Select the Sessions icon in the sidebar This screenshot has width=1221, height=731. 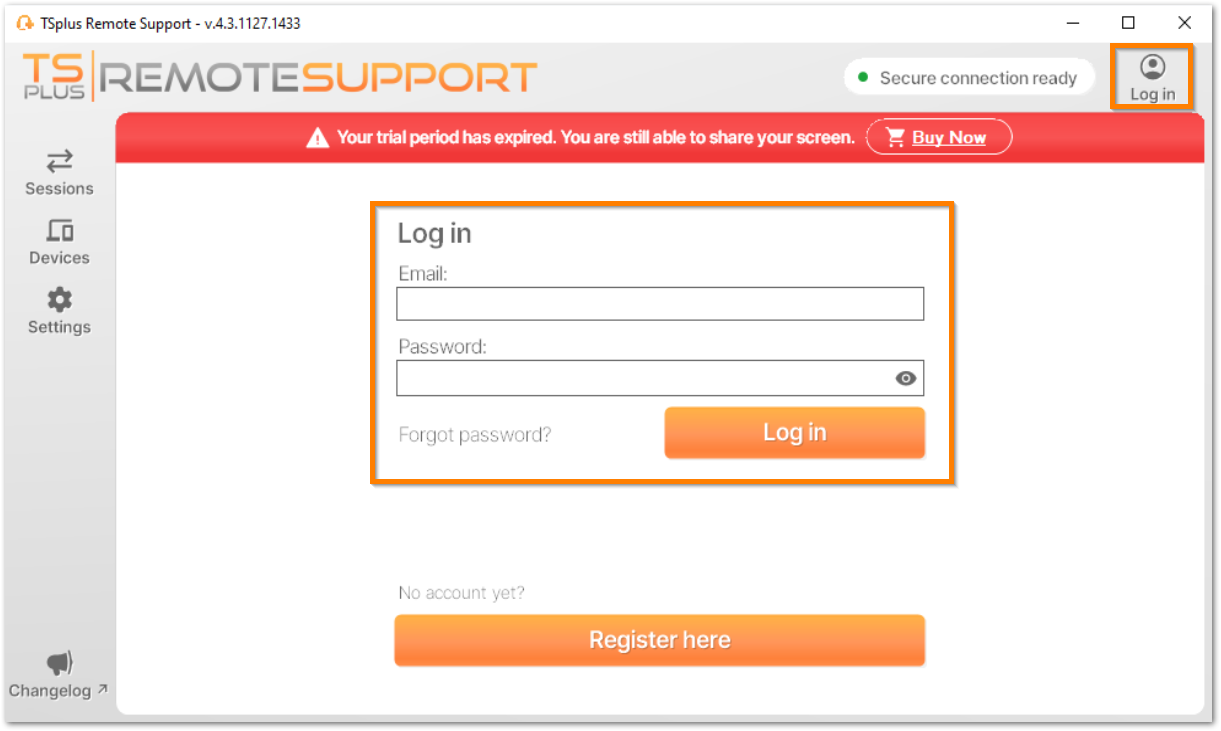click(59, 163)
